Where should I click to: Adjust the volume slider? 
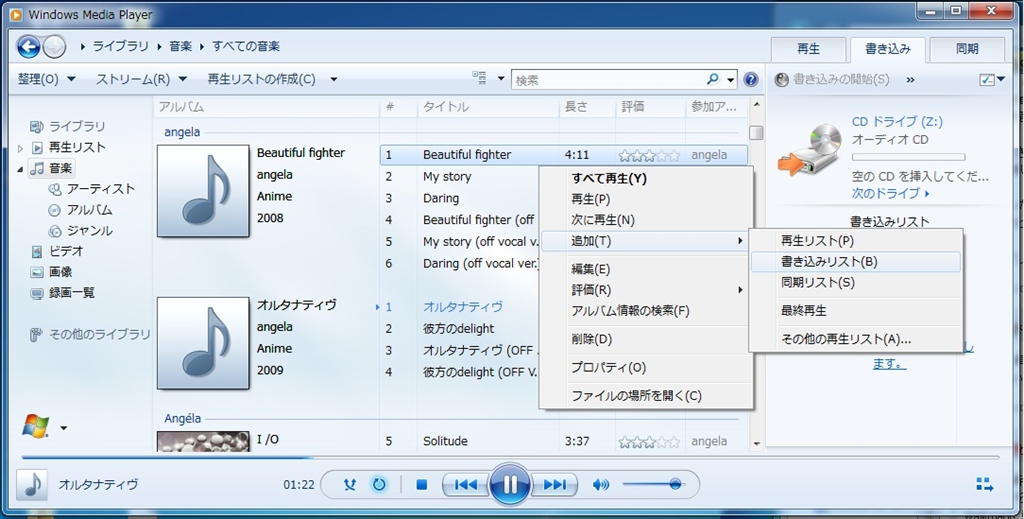[x=654, y=484]
